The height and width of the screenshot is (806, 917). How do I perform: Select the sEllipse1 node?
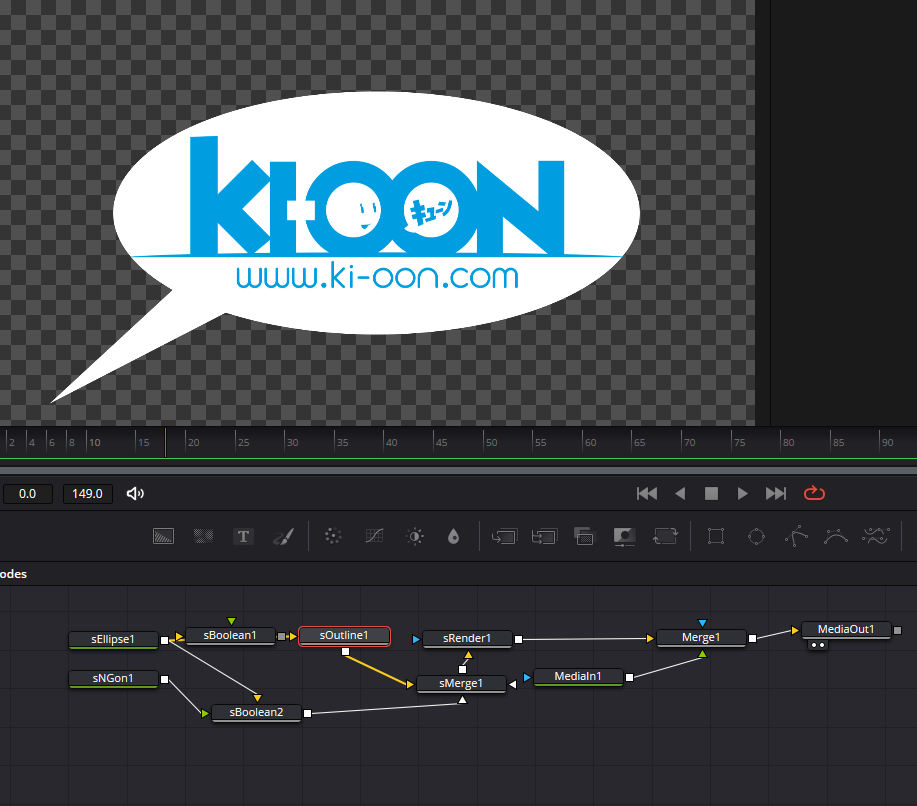113,639
